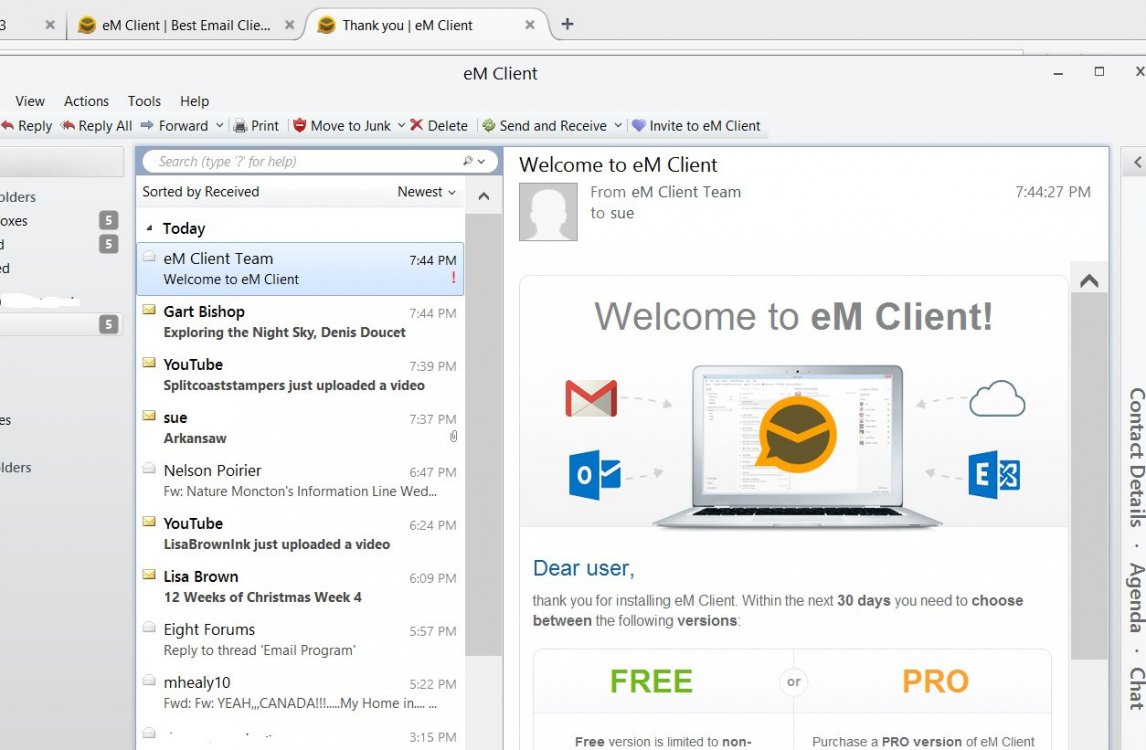Click sender avatar placeholder image
This screenshot has width=1146, height=750.
pos(548,212)
